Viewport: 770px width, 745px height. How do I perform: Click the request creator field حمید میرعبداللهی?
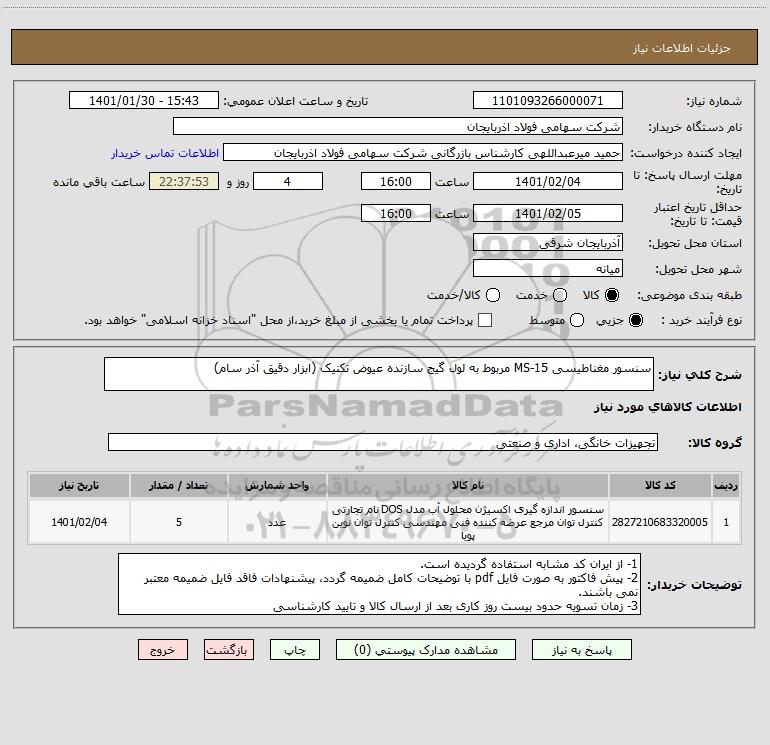[x=423, y=153]
